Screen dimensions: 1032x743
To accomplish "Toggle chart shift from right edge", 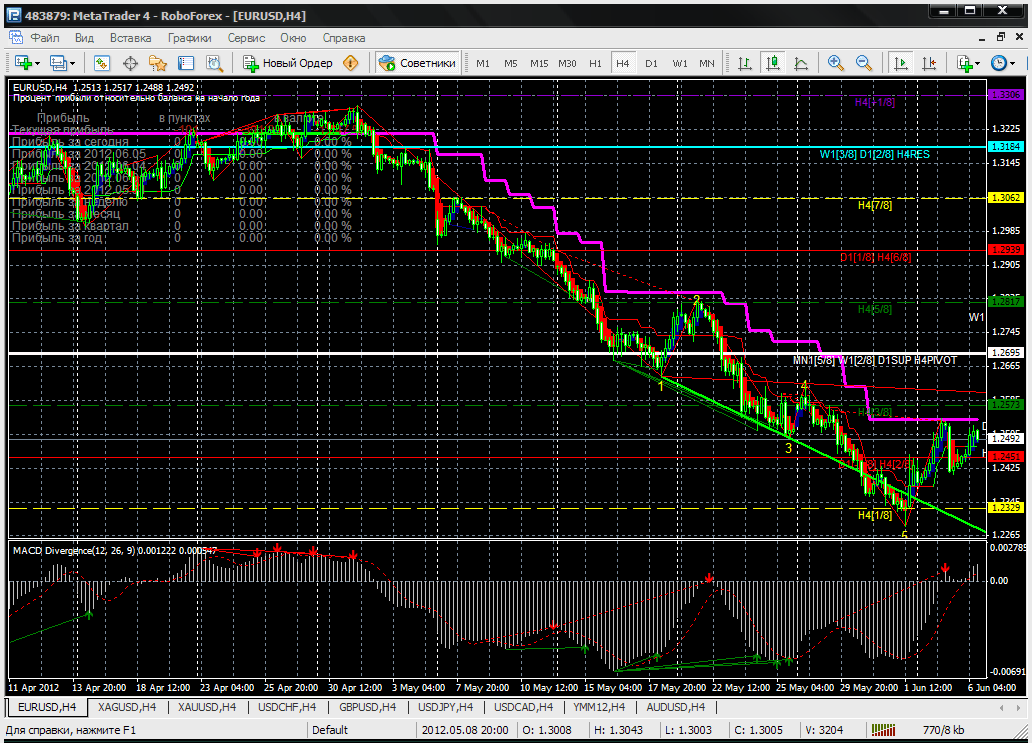I will (x=927, y=63).
